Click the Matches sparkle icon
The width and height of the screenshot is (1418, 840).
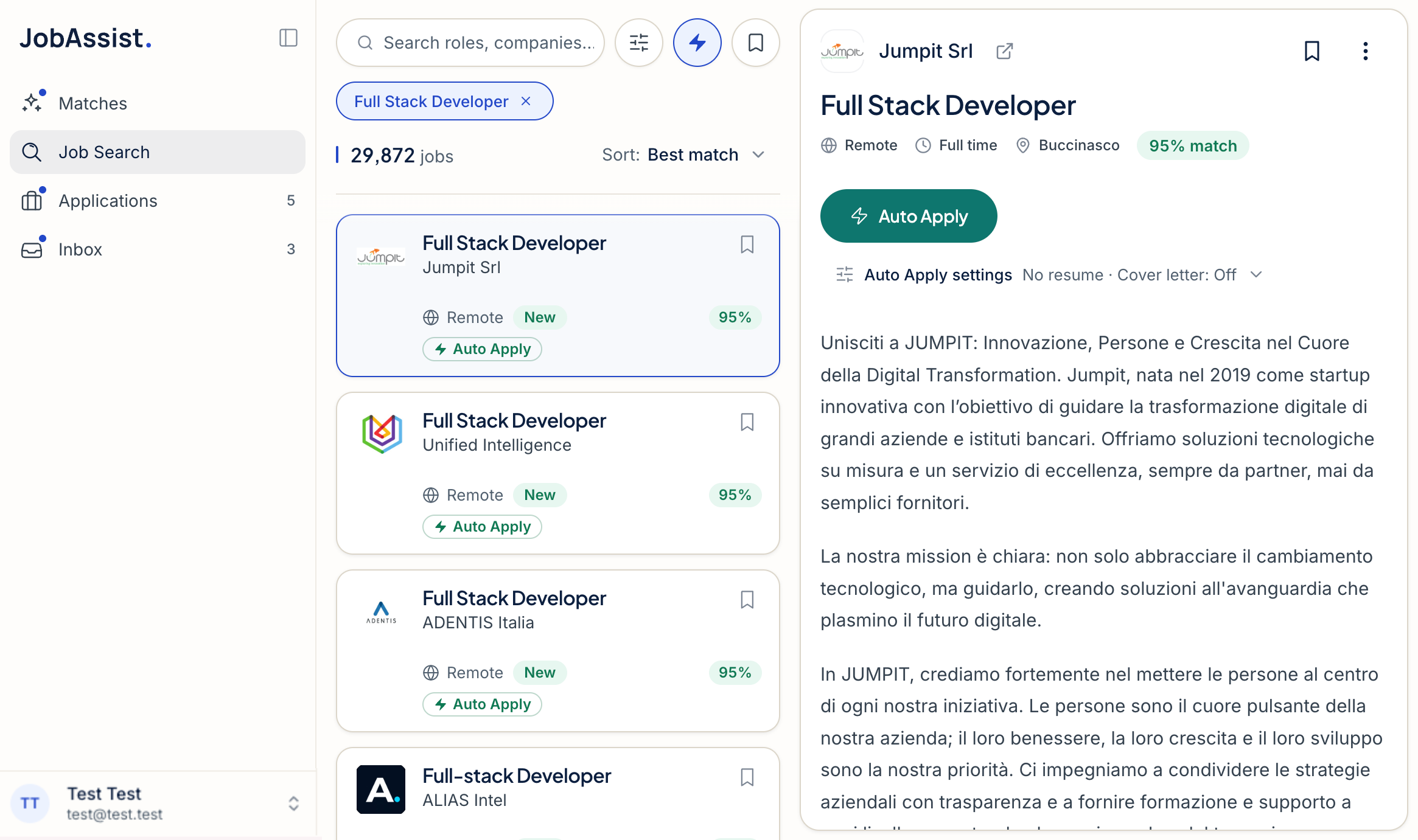[x=32, y=103]
